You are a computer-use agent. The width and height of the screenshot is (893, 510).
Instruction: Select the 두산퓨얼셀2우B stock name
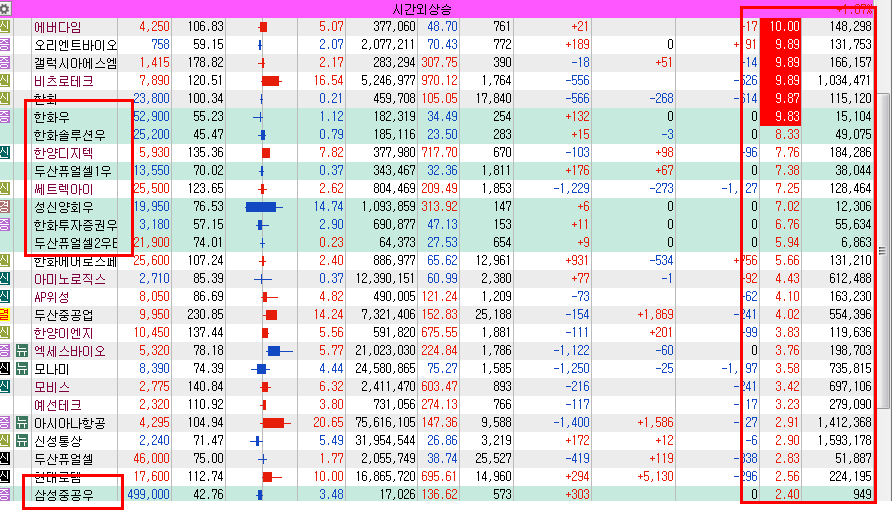(x=75, y=243)
